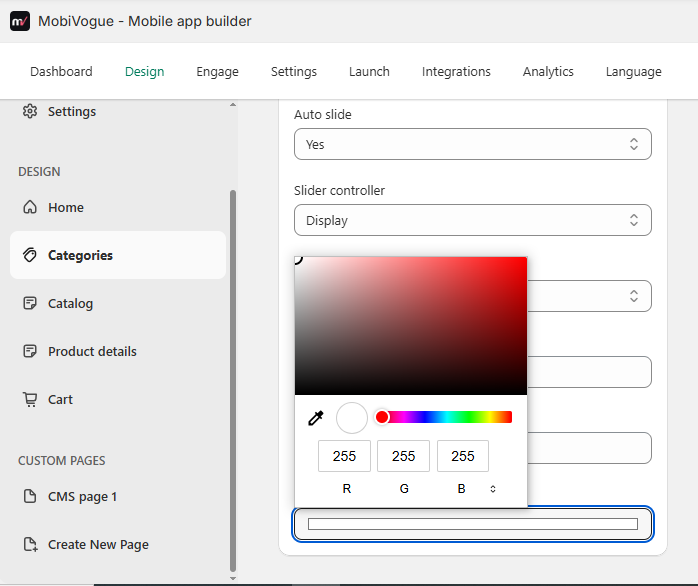Click the R value field
The image size is (698, 586).
[x=344, y=456]
